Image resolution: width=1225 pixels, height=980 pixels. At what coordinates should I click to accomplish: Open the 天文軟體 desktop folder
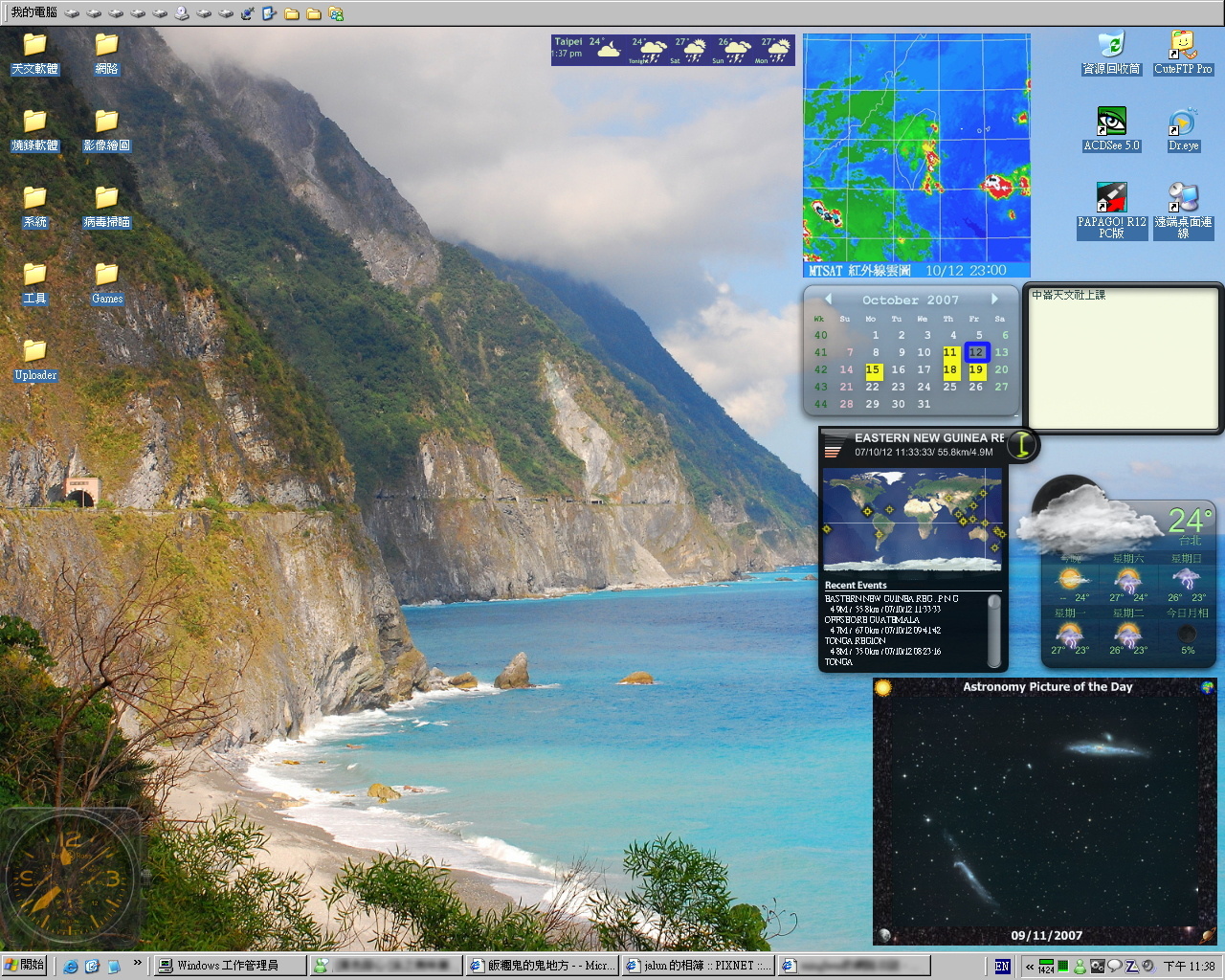coord(34,54)
